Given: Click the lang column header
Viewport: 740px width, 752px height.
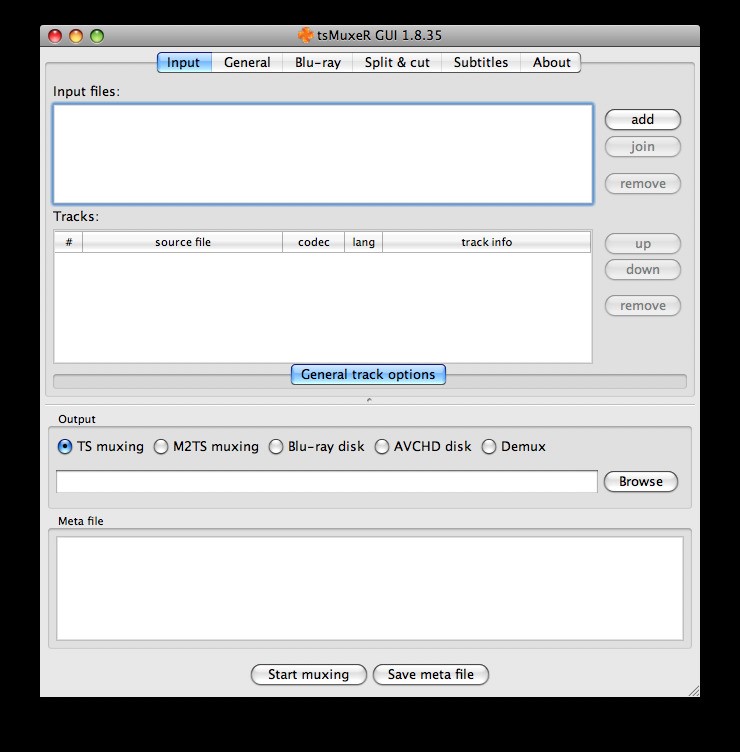Looking at the screenshot, I should [x=364, y=242].
